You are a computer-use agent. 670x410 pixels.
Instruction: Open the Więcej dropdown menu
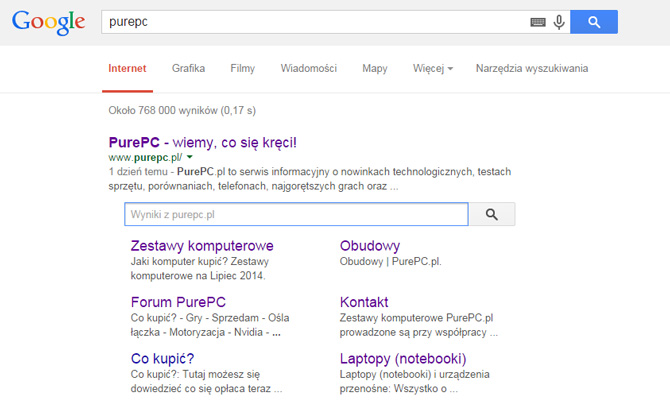pyautogui.click(x=432, y=68)
